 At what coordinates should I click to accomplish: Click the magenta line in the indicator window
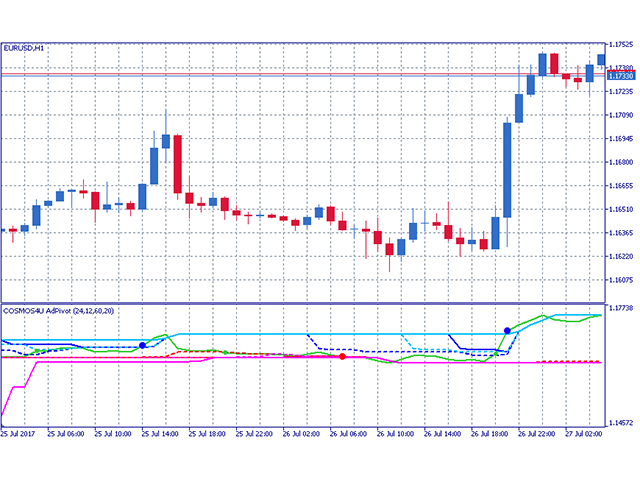[x=300, y=363]
